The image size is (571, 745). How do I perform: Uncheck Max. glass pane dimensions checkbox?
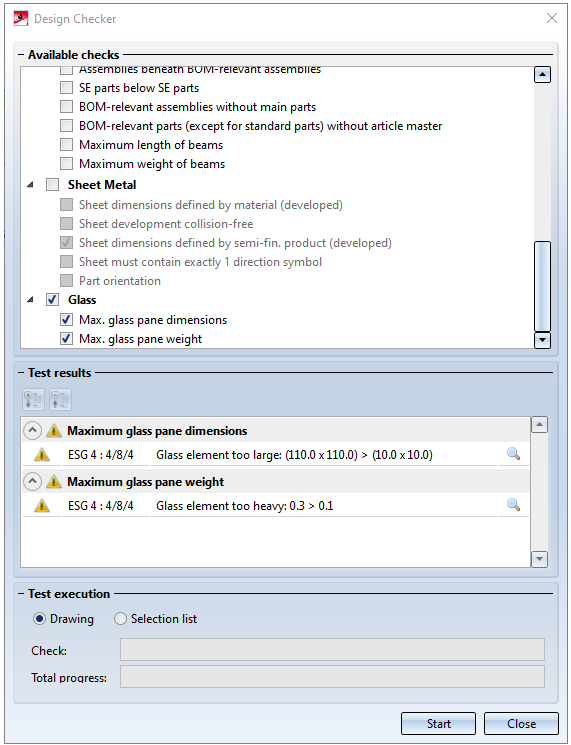[x=67, y=320]
